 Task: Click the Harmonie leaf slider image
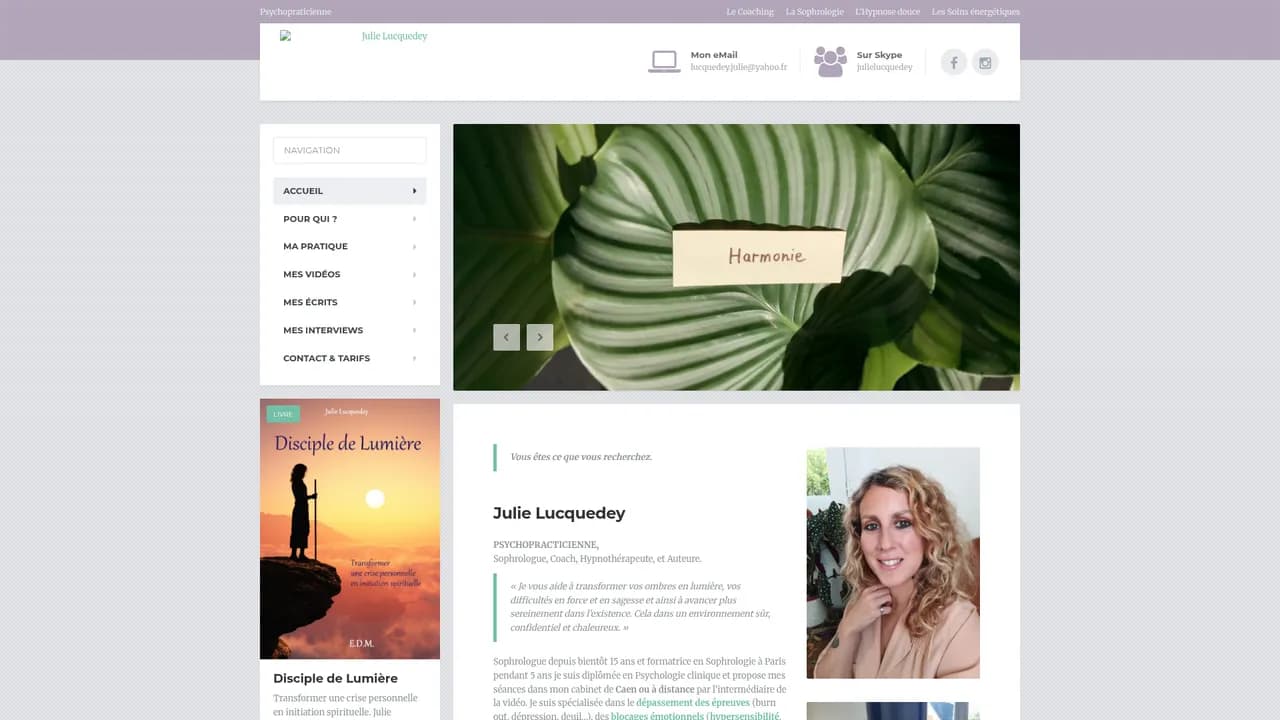tap(737, 257)
